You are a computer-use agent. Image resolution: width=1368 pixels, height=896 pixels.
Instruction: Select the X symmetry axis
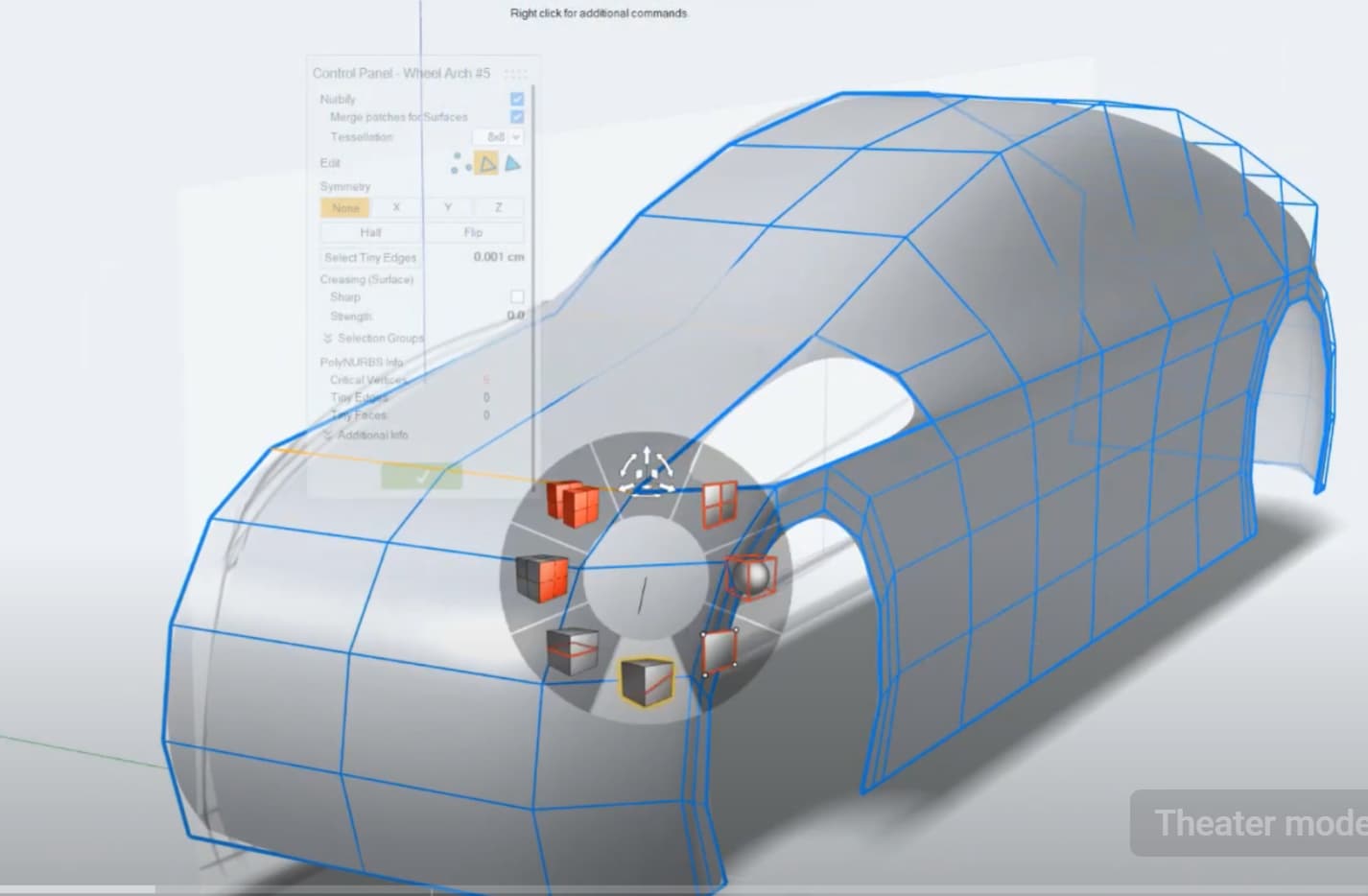396,207
